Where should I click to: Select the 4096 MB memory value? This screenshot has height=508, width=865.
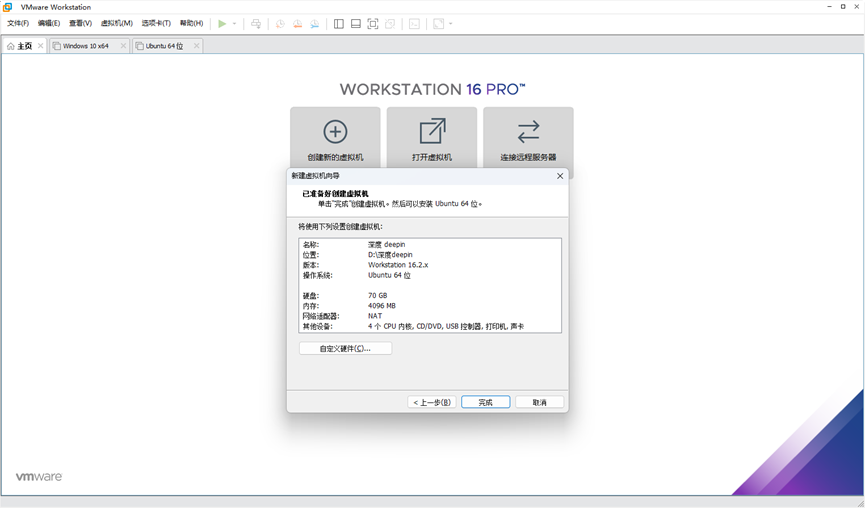382,306
